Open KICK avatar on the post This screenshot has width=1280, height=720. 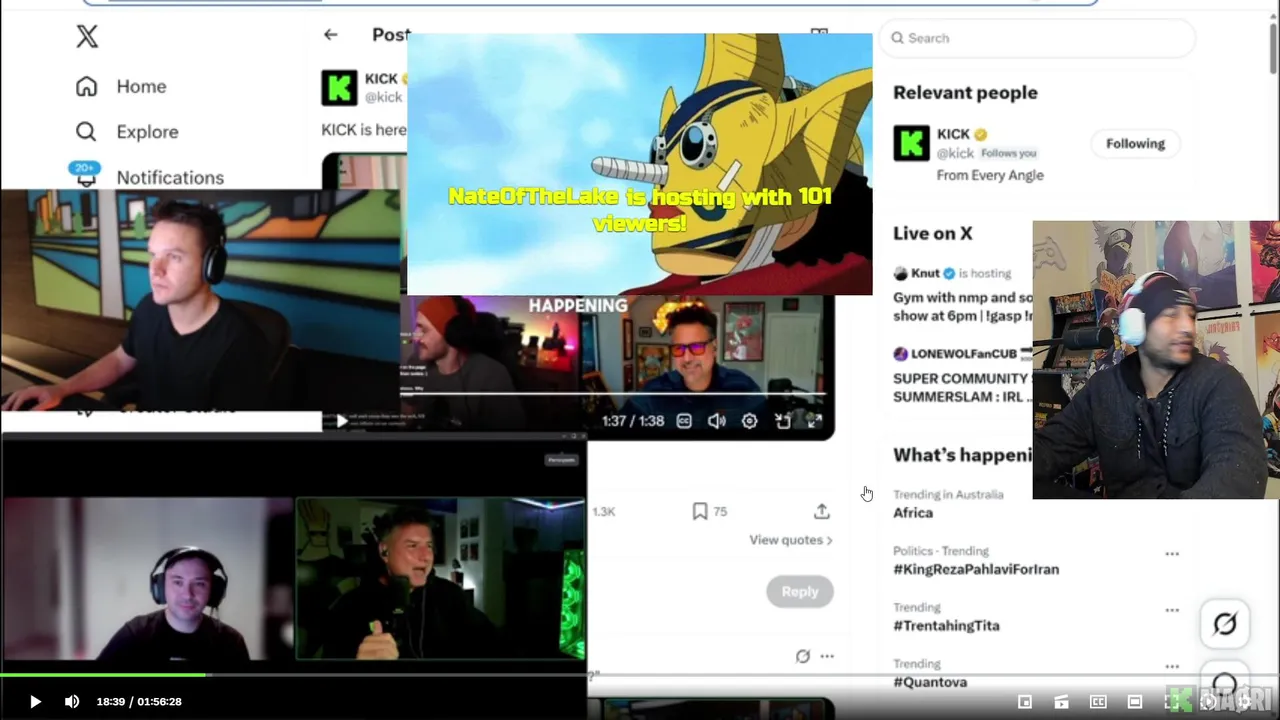point(339,87)
